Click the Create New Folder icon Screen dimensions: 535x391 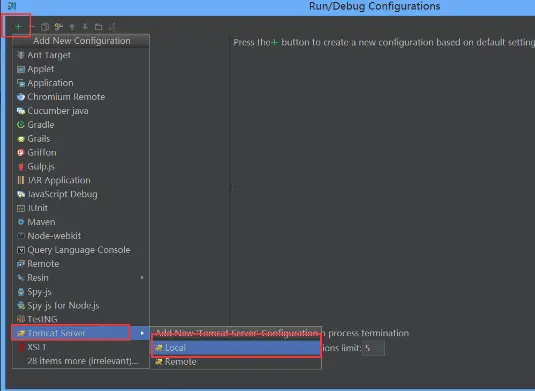[x=99, y=27]
